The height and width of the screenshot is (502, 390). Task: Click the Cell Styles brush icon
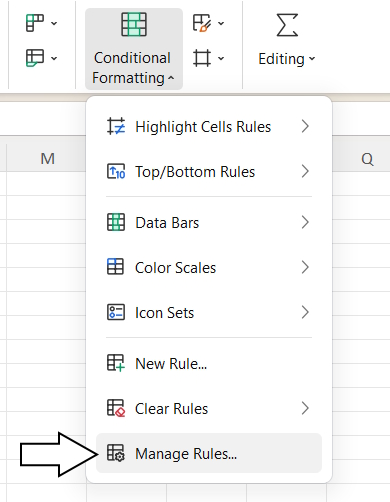click(x=202, y=23)
